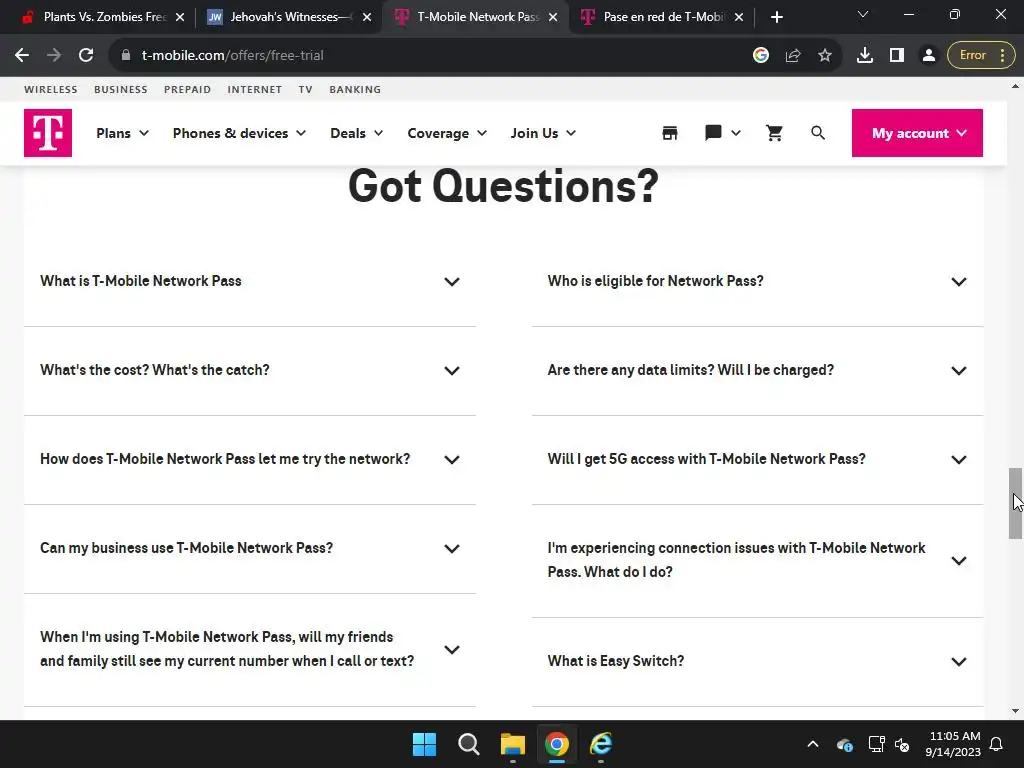Screen dimensions: 1024x768
Task: Expand connection issues with Network Pass question
Action: tap(758, 560)
